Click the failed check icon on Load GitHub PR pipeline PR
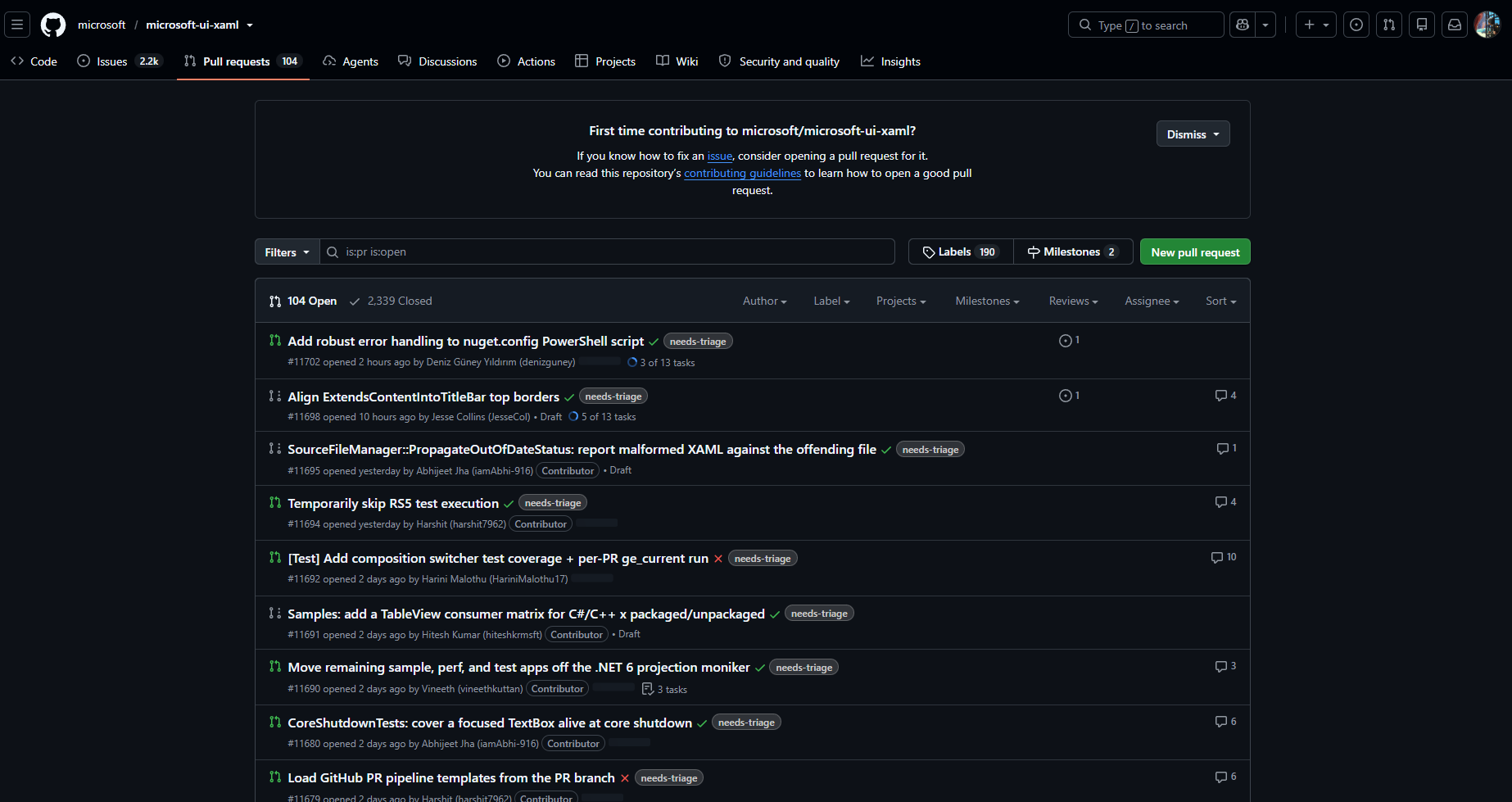The height and width of the screenshot is (802, 1512). tap(625, 778)
